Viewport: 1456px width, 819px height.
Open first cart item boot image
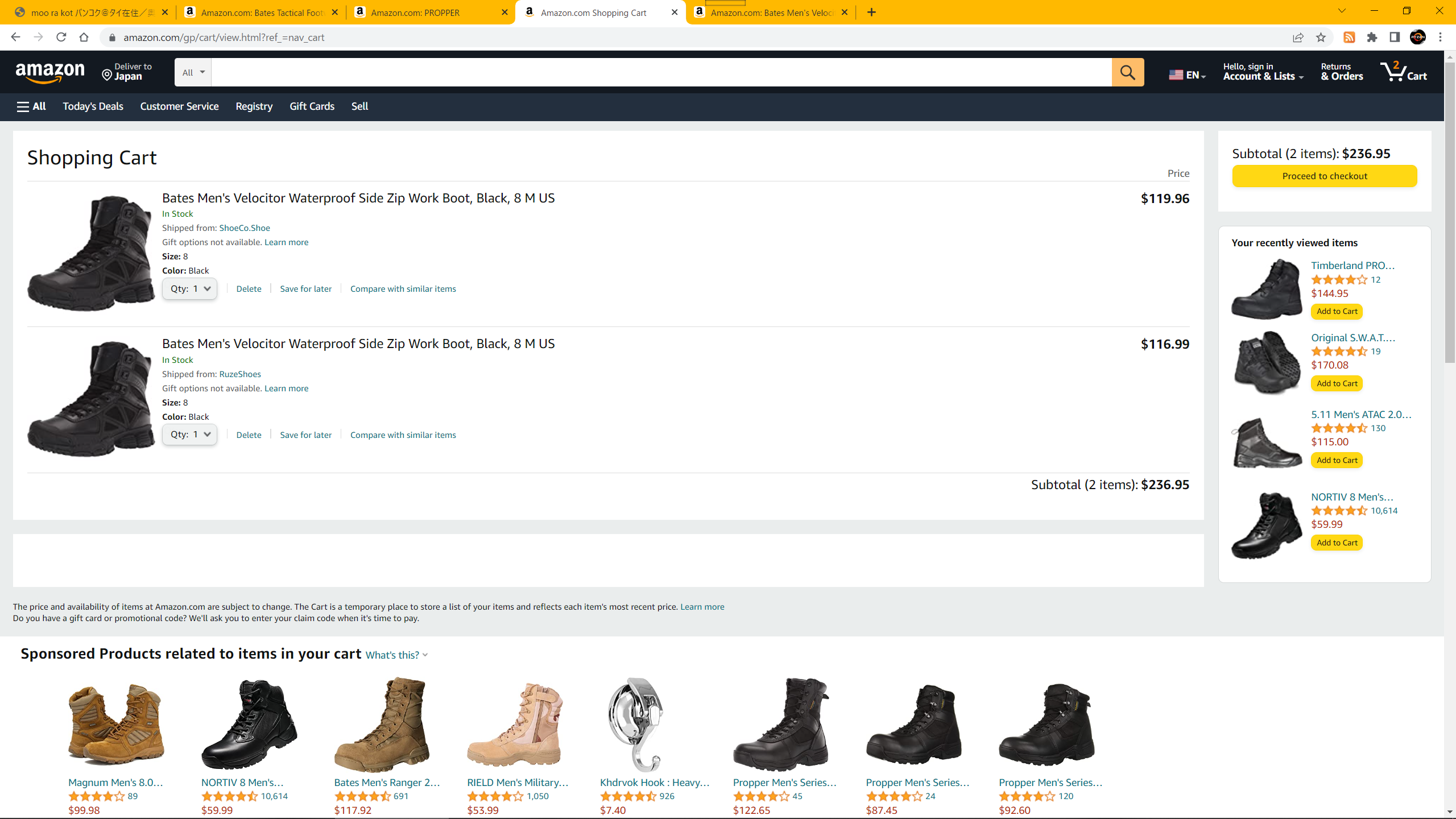91,253
